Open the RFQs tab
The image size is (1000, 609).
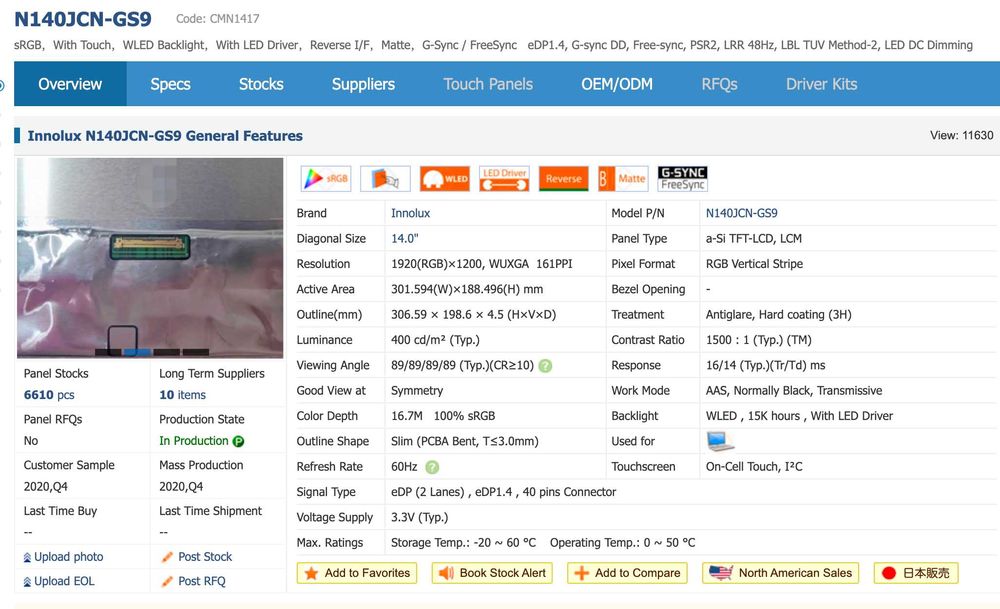coord(719,84)
